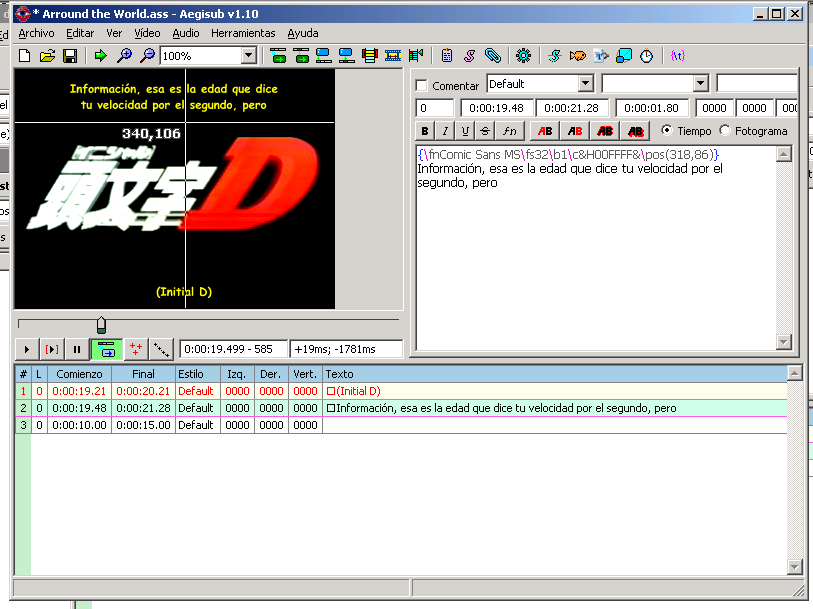Open the Herramientas menu
Screen dimensions: 813x609
coord(243,33)
